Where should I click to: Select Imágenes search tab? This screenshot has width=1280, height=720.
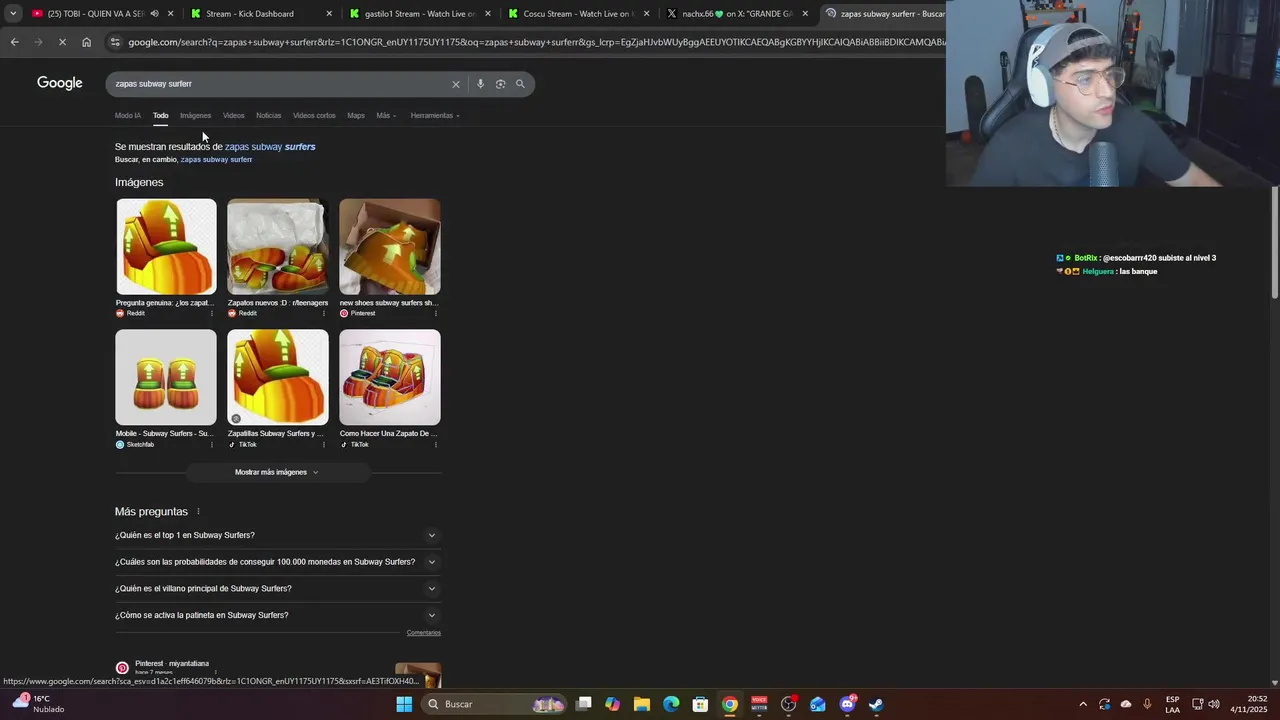coord(195,115)
